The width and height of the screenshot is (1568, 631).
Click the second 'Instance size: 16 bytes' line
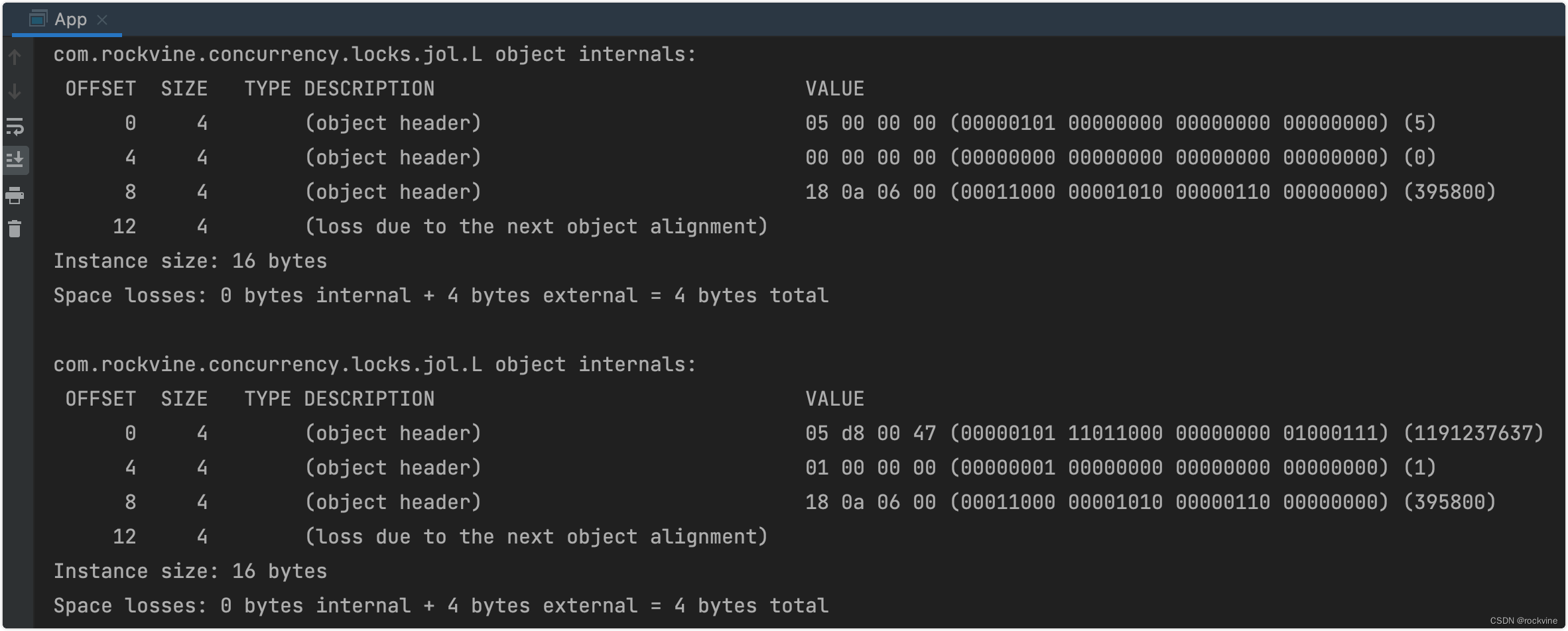coord(190,571)
